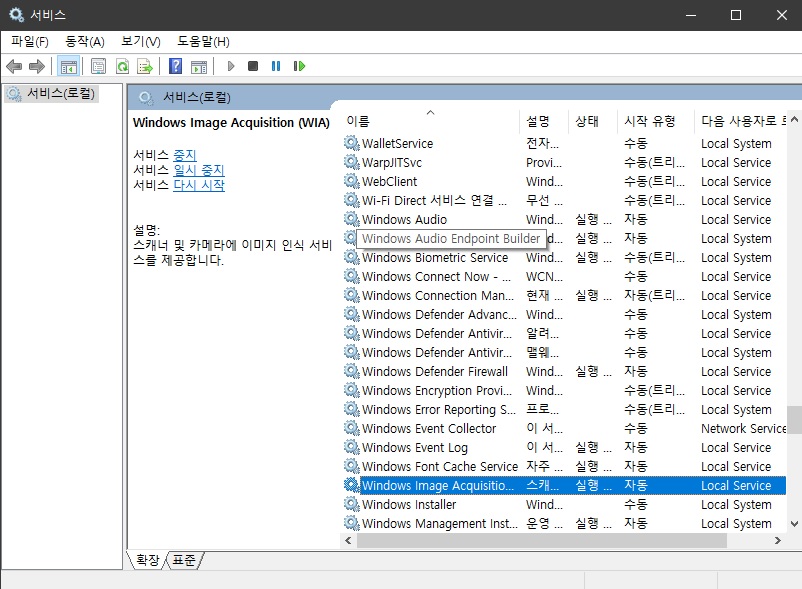Switch to the 확장 tab
Viewport: 802px width, 589px height.
[x=147, y=560]
